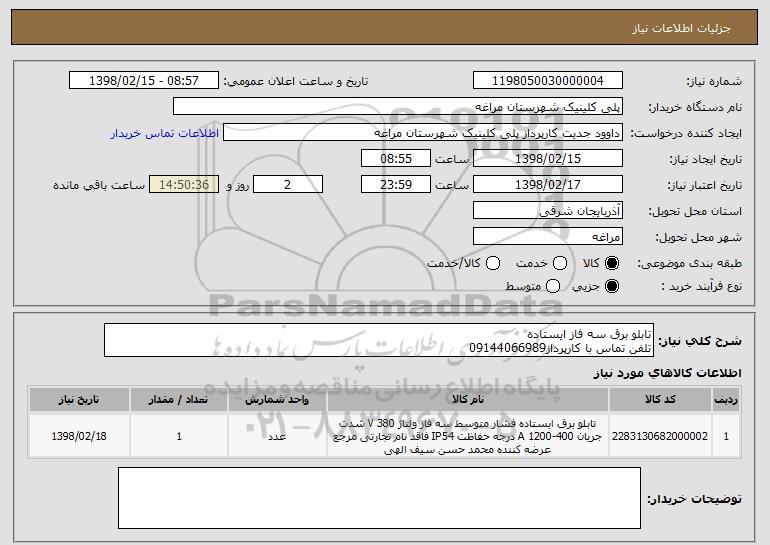This screenshot has width=770, height=545.
Task: Click the 23:59 validity time field
Action: click(394, 184)
